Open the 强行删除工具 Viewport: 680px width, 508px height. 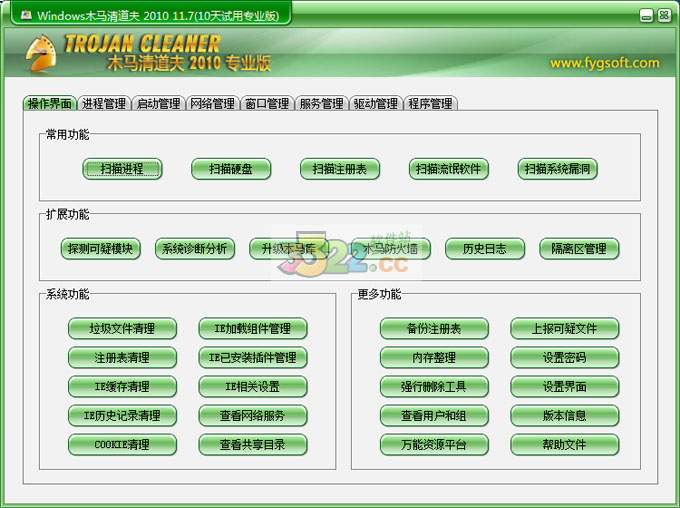click(x=434, y=387)
